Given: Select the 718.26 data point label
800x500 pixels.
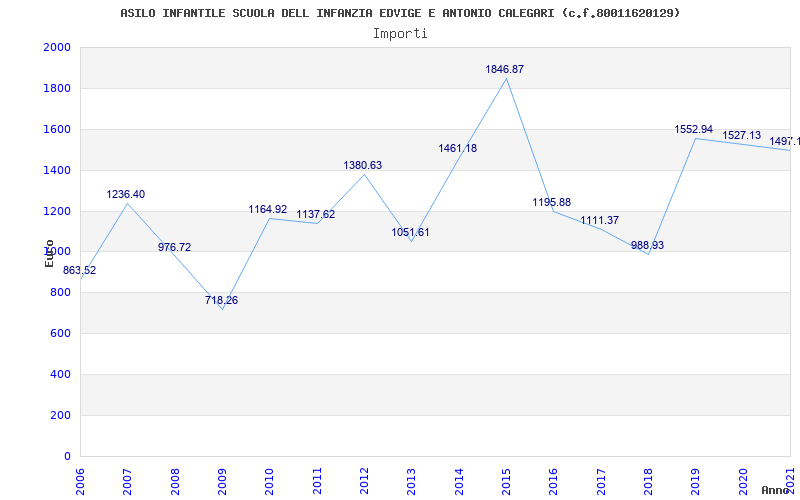Looking at the screenshot, I should [221, 301].
